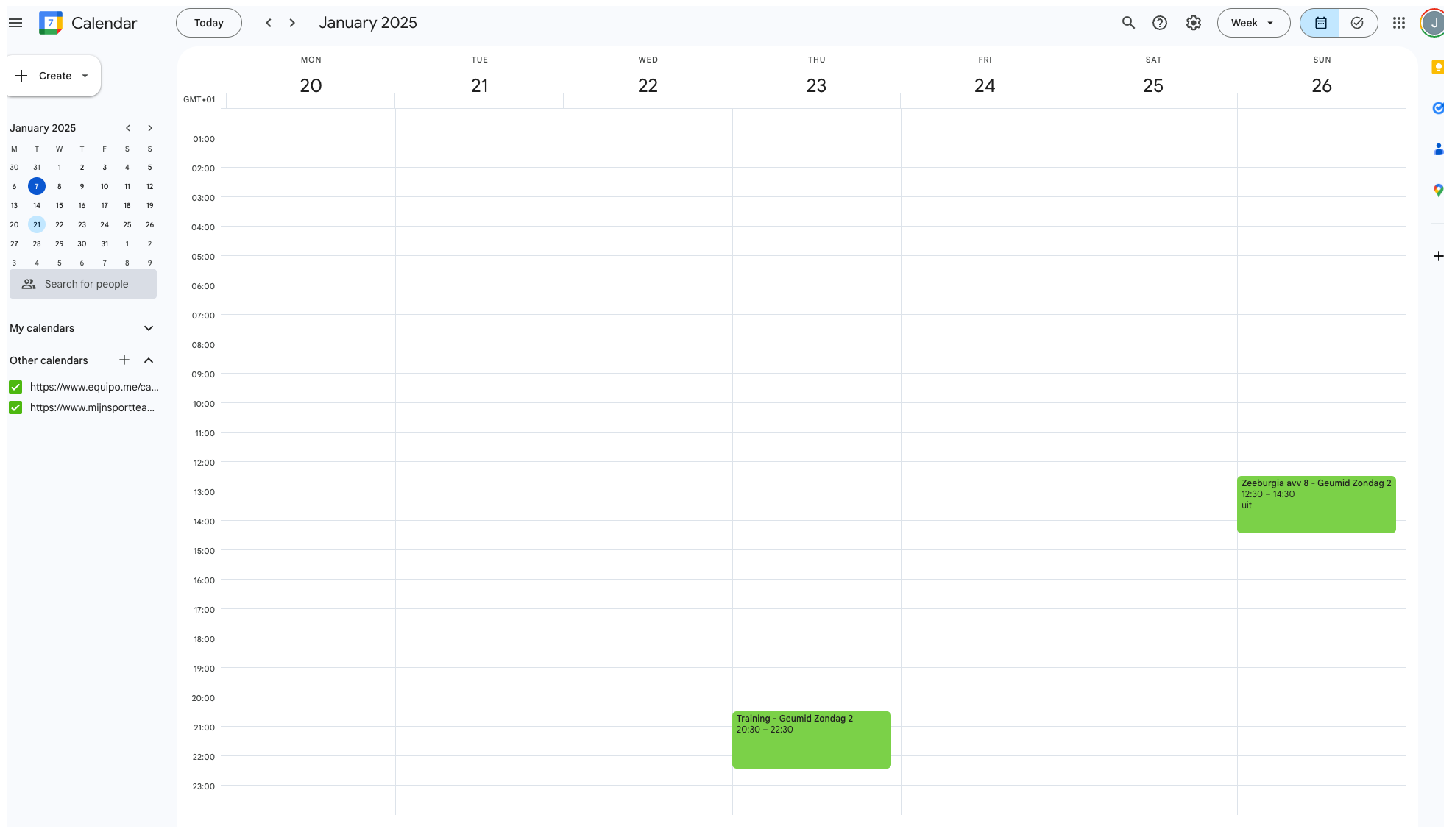Uncheck the equipo.me calendar checkbox
The image size is (1452, 840).
coord(15,387)
